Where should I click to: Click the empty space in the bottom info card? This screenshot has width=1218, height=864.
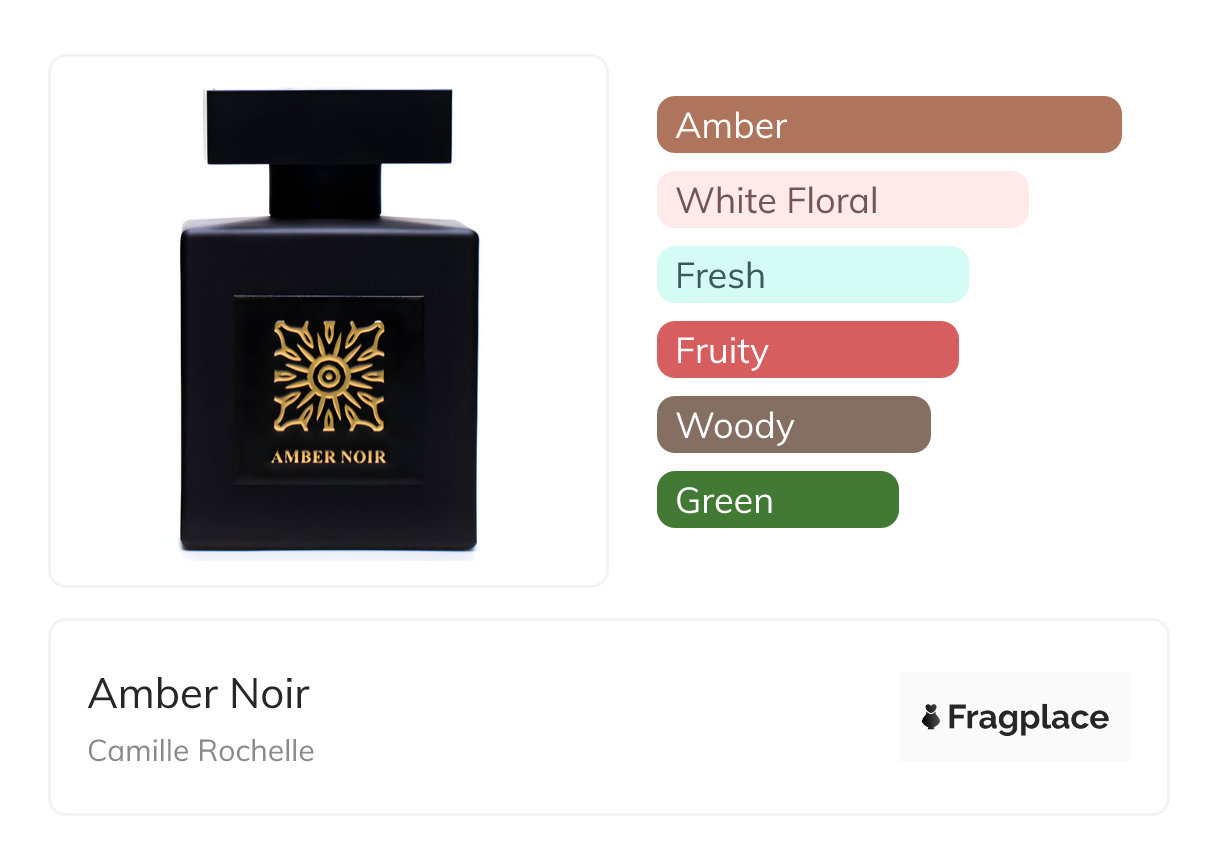(600, 717)
